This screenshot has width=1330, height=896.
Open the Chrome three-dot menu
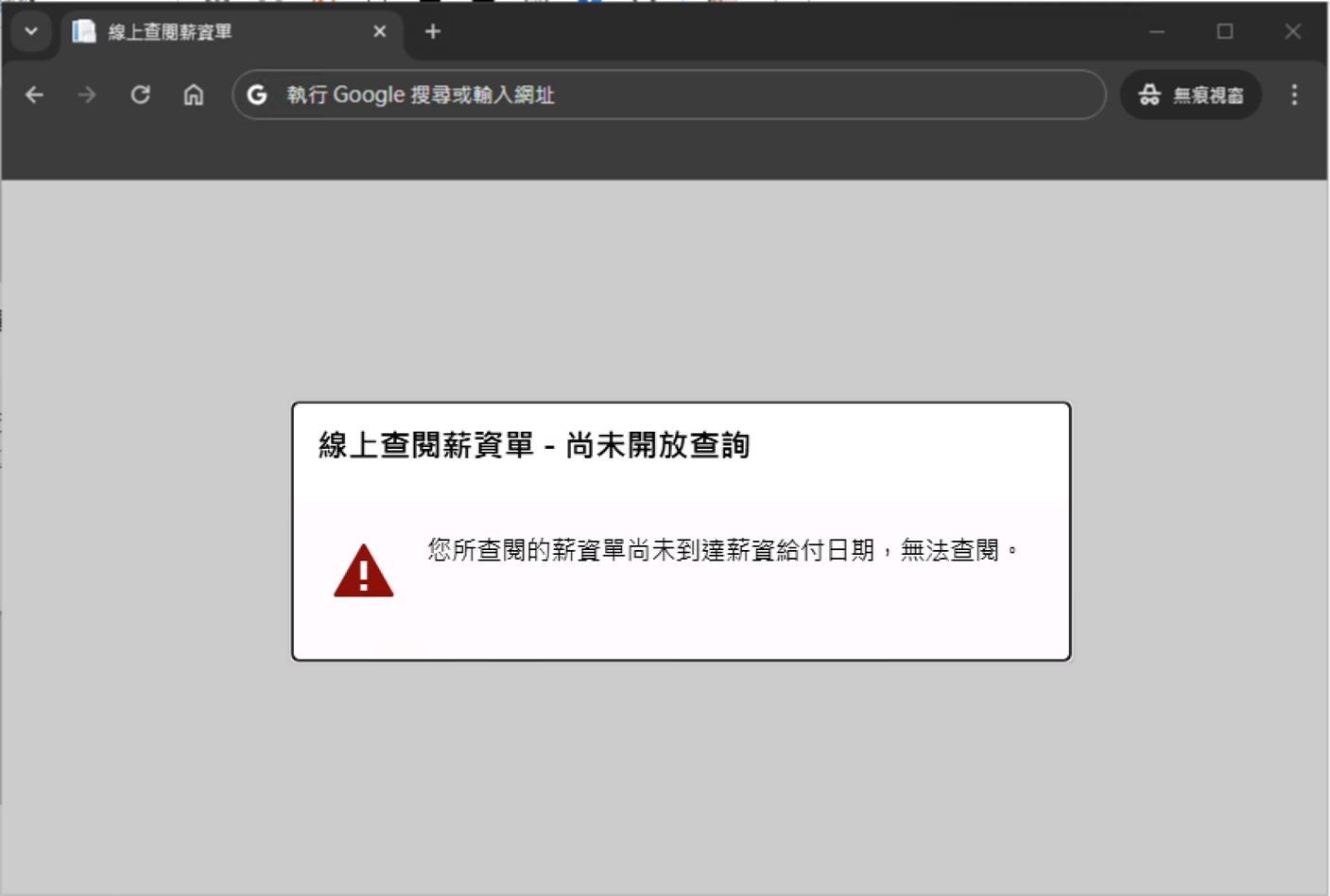(x=1294, y=95)
